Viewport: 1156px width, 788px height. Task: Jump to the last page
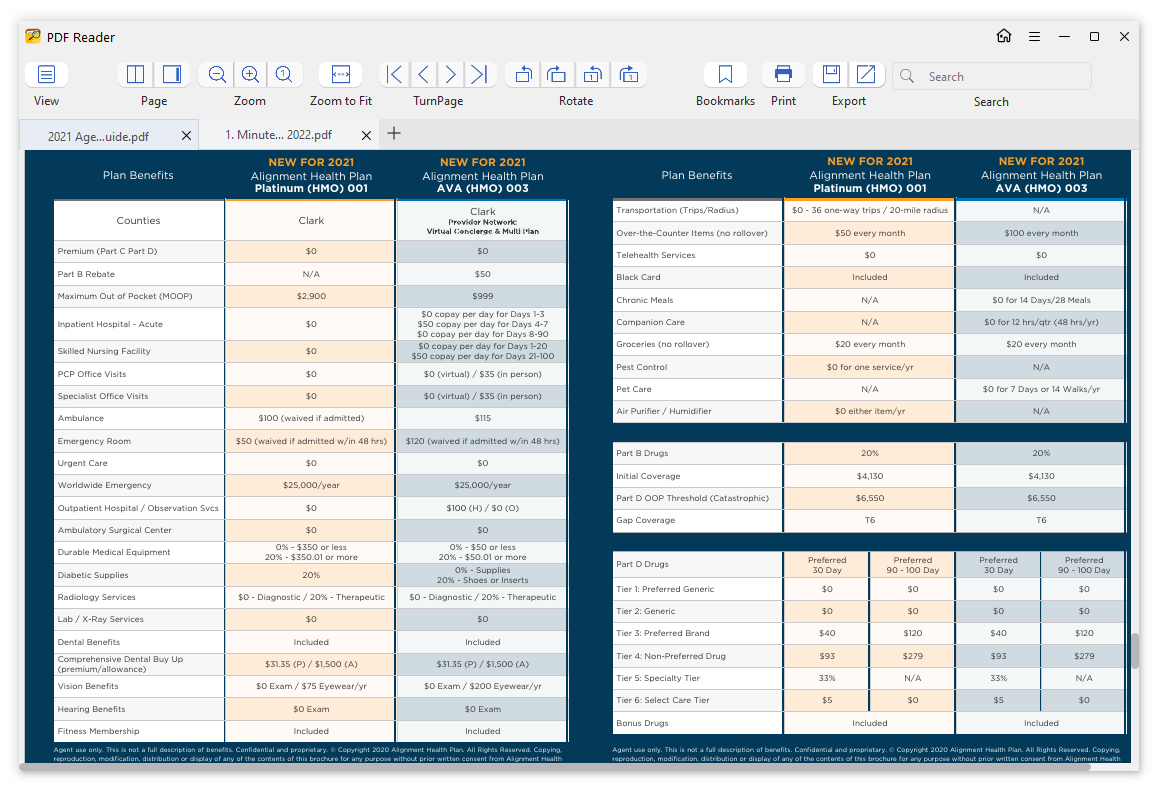pos(479,74)
